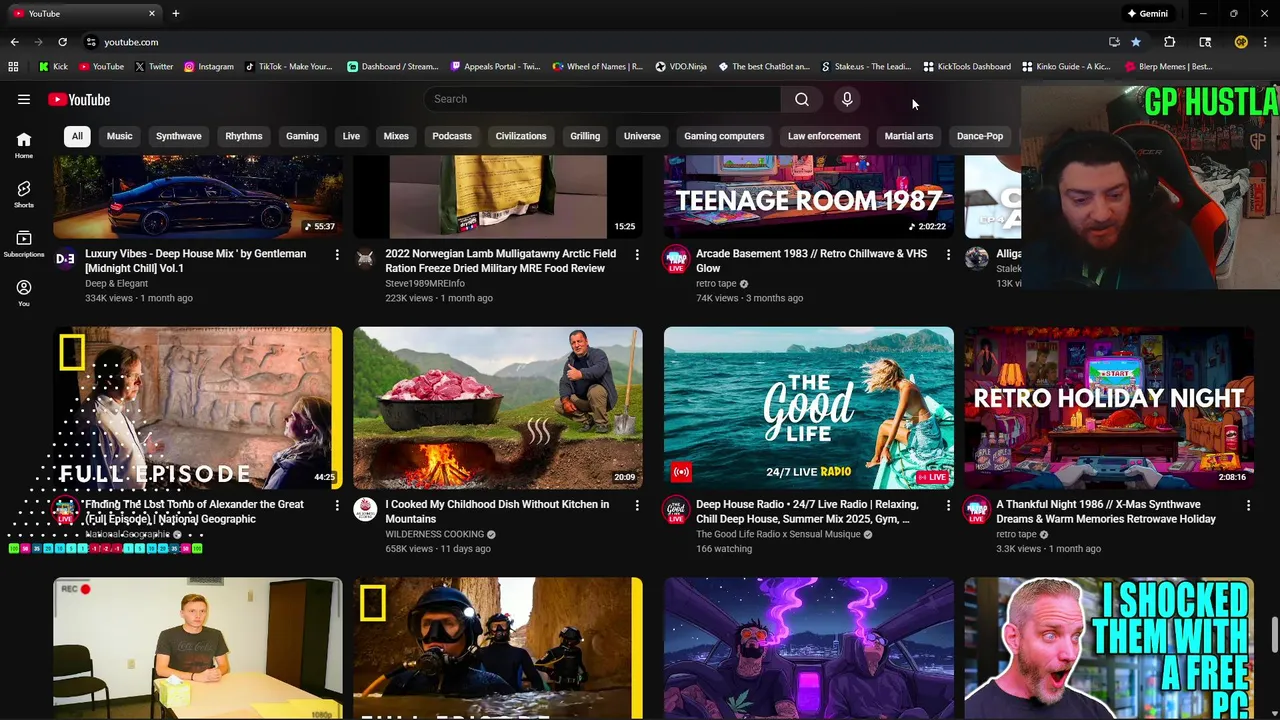This screenshot has width=1280, height=720.
Task: Open Gemini button in title bar
Action: 1147,14
